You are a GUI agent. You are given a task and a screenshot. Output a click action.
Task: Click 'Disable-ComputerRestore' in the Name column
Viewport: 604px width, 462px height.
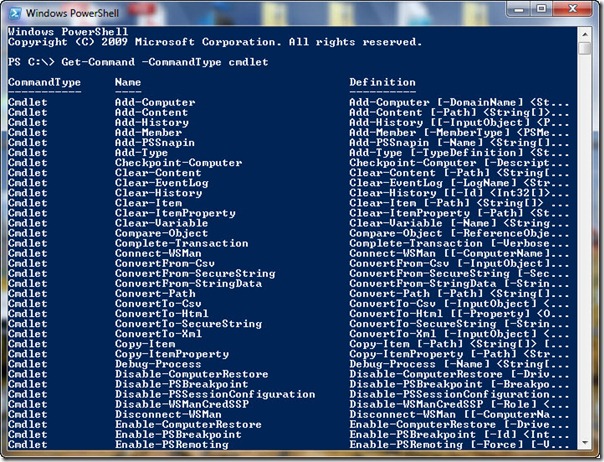point(191,374)
